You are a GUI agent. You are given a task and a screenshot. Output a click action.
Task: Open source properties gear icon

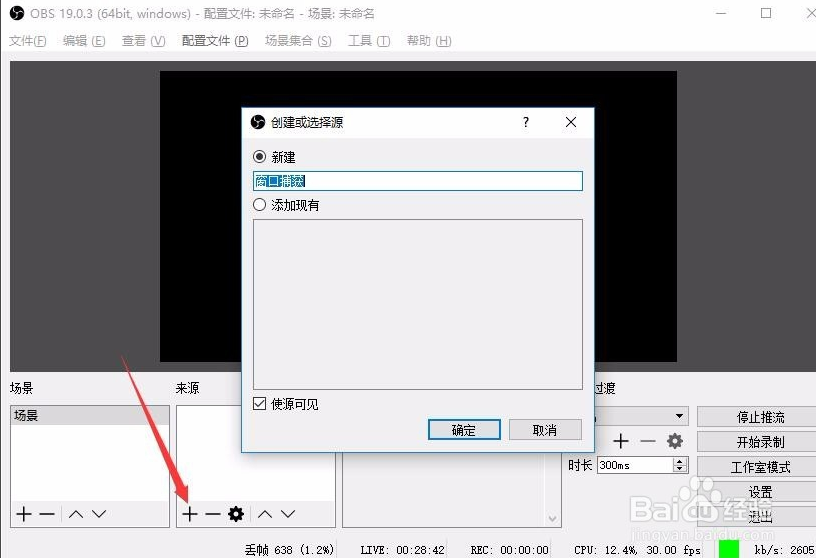[x=236, y=514]
